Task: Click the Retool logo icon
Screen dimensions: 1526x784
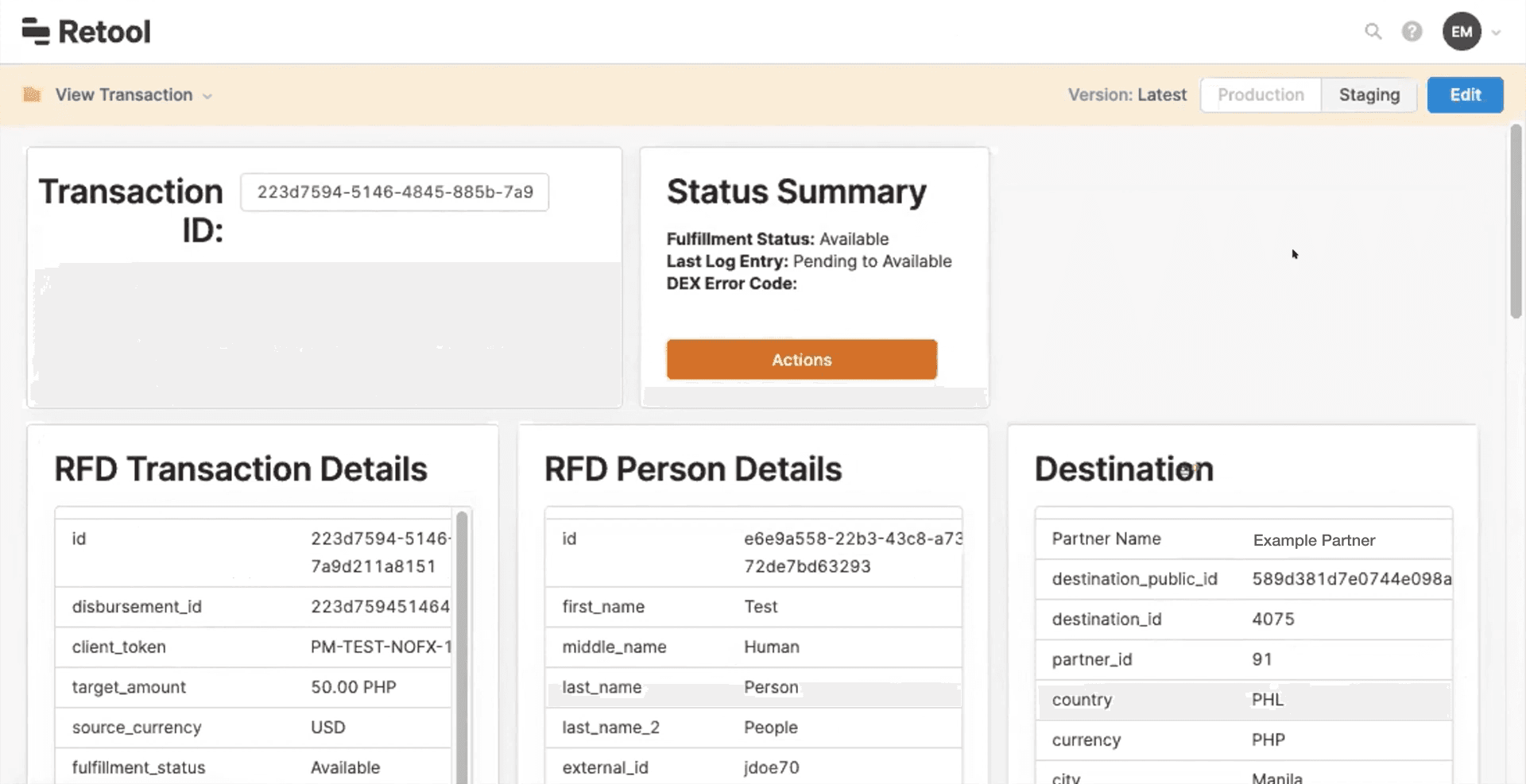Action: (36, 32)
